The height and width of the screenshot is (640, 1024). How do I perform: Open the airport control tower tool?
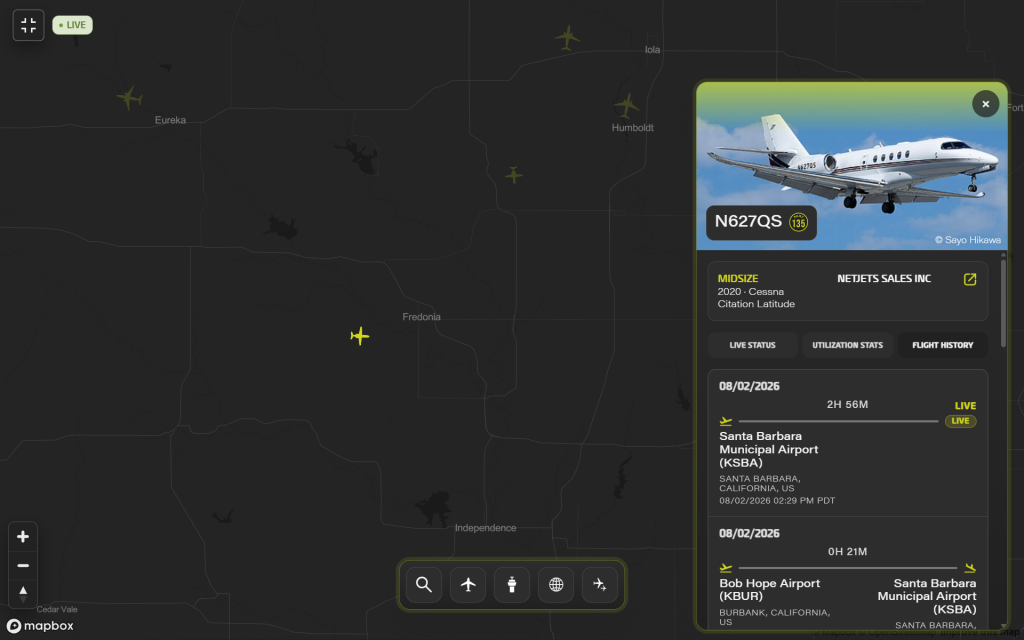click(512, 584)
